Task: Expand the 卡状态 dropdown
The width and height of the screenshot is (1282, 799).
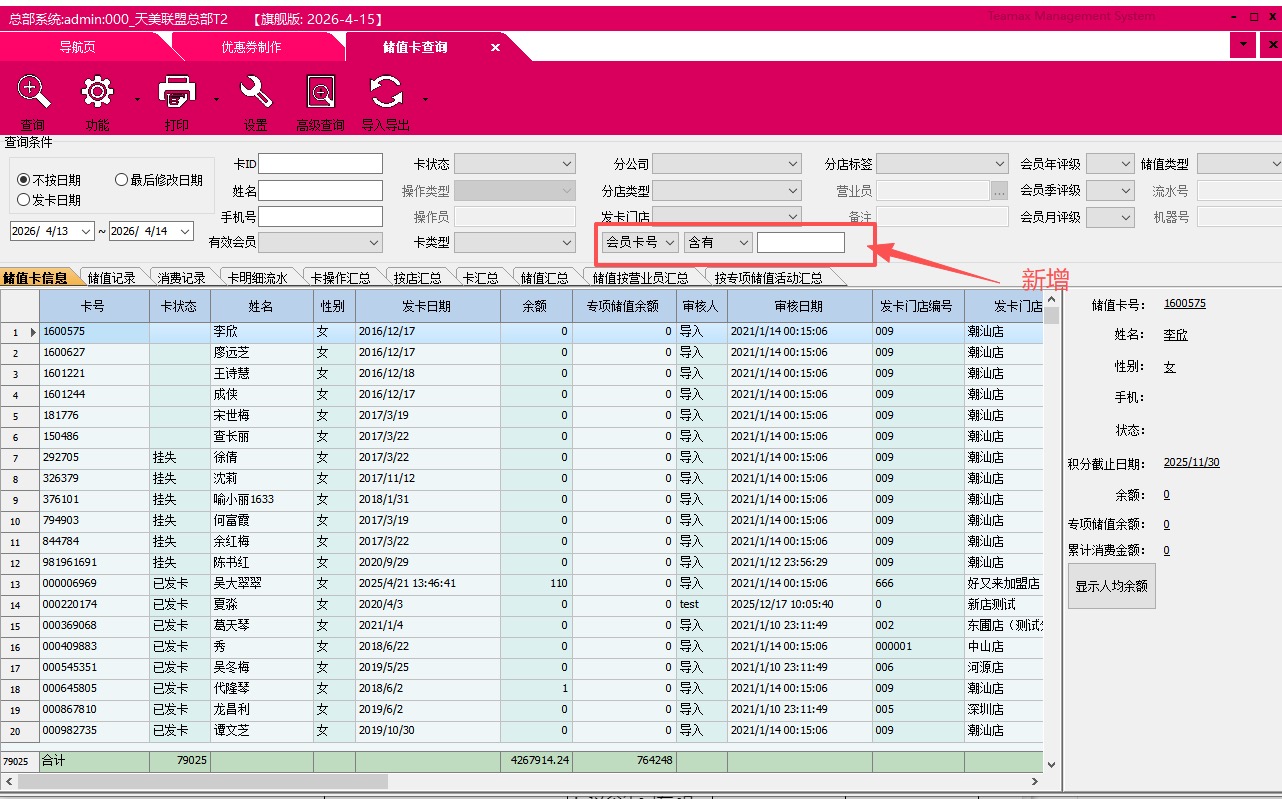Action: coord(567,164)
